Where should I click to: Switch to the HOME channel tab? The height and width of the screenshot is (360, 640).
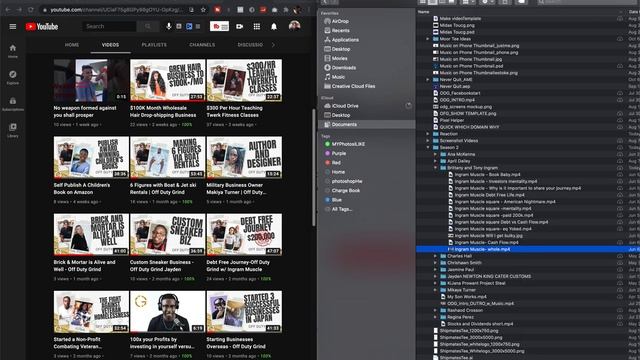click(72, 45)
